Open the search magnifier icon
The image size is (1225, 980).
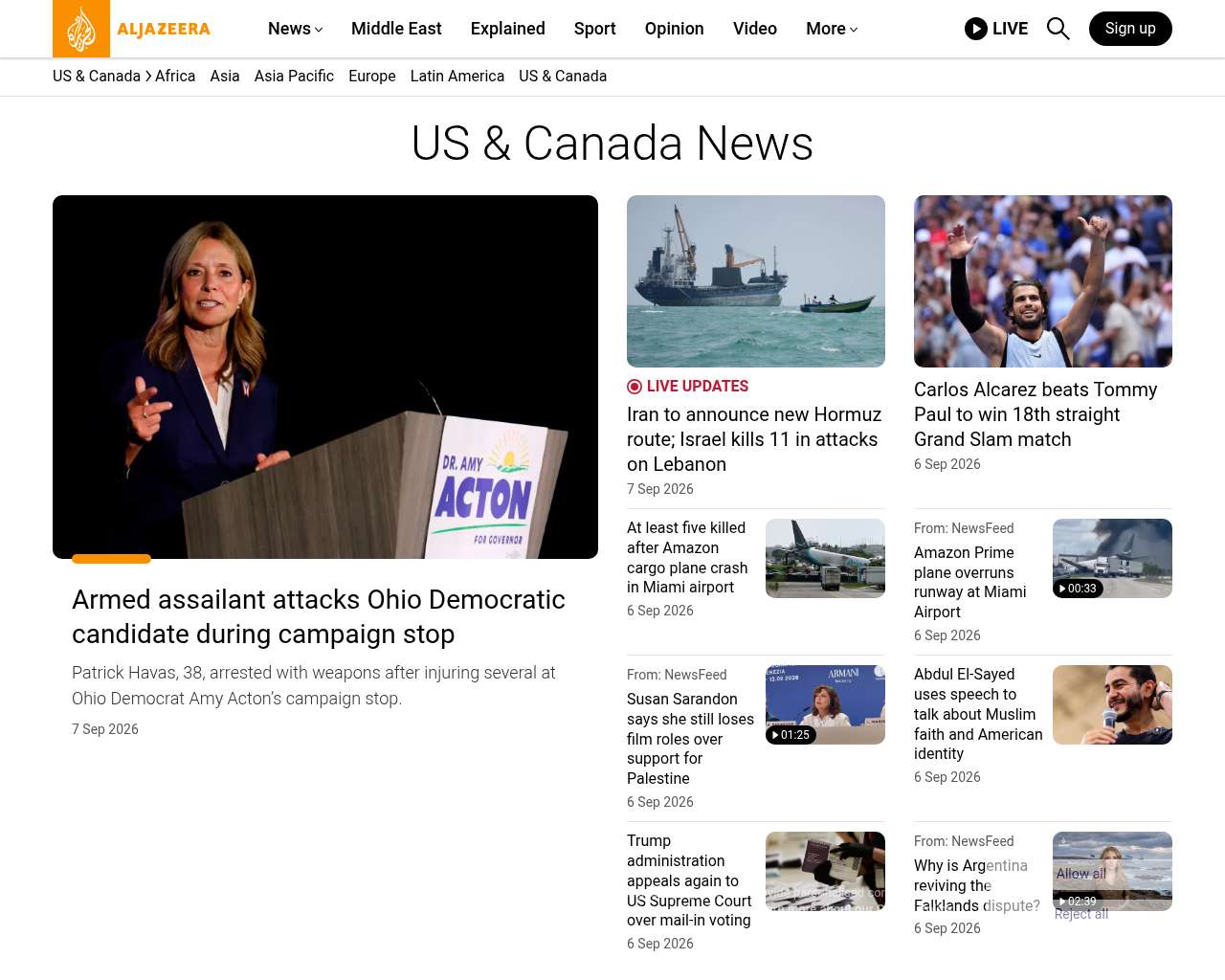1058,29
